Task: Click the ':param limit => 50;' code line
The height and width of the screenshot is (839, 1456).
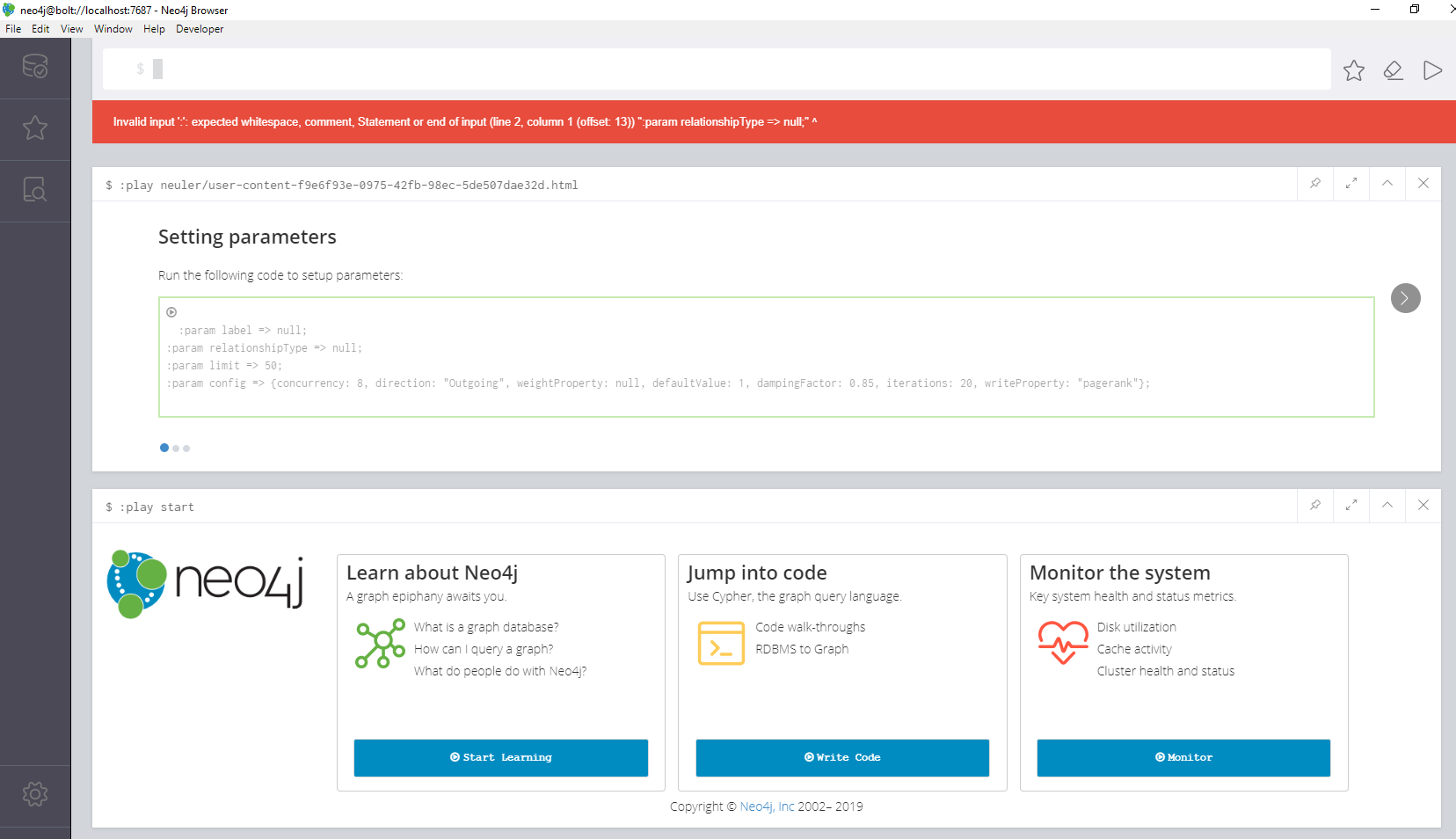Action: [225, 366]
